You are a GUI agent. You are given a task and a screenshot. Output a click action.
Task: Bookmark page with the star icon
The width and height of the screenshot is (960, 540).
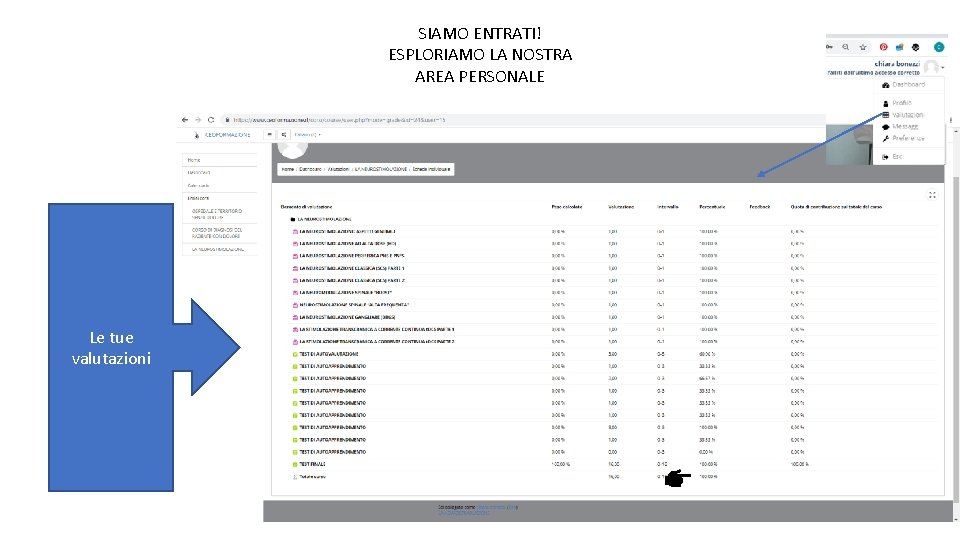863,47
